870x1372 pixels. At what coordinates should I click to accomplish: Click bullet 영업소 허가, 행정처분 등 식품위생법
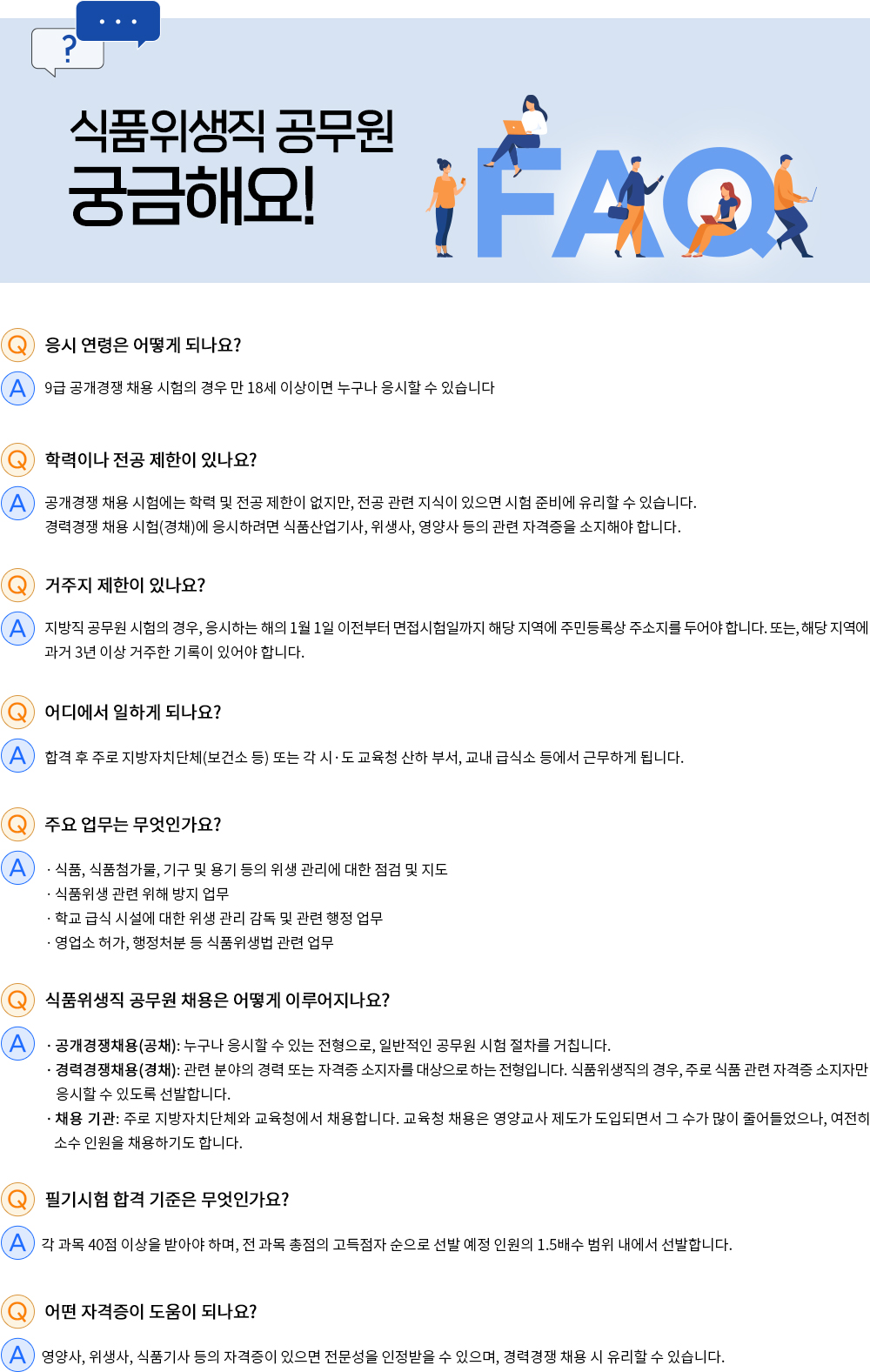tap(190, 943)
